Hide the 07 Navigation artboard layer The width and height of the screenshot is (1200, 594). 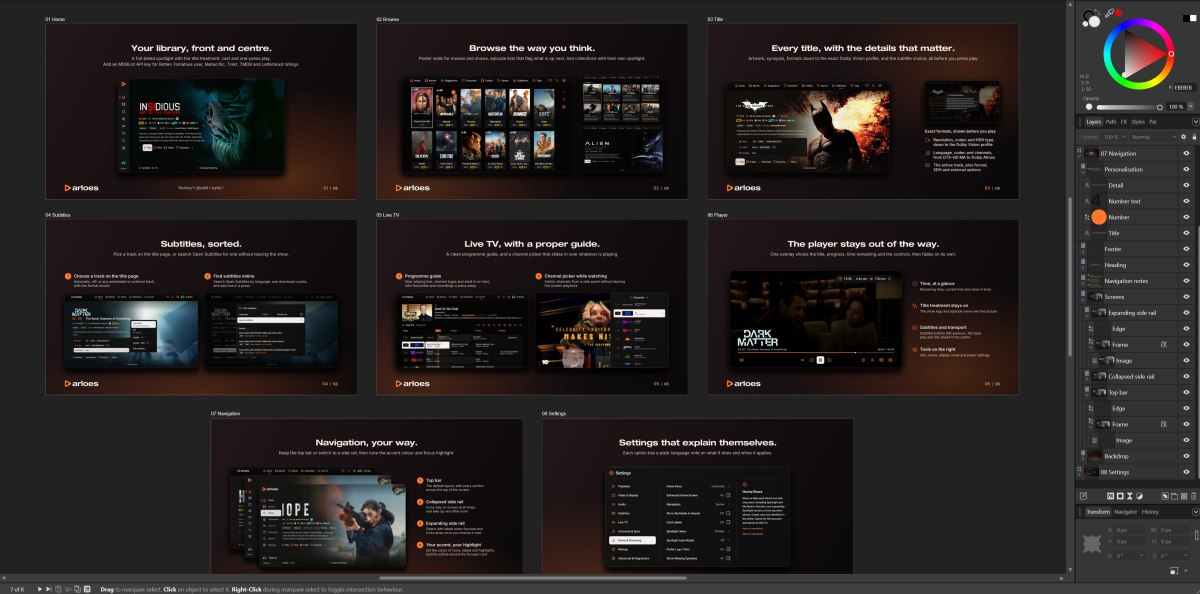[1186, 153]
